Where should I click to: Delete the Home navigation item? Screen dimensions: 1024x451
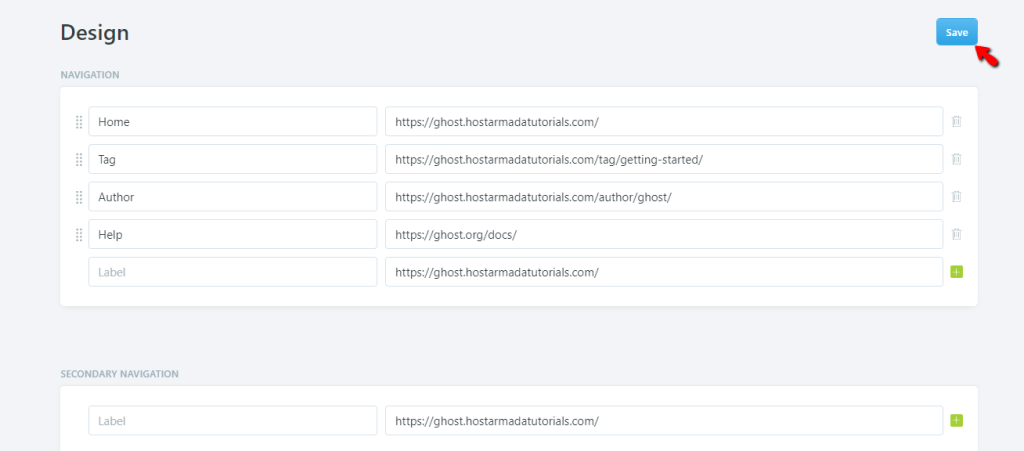(x=956, y=122)
